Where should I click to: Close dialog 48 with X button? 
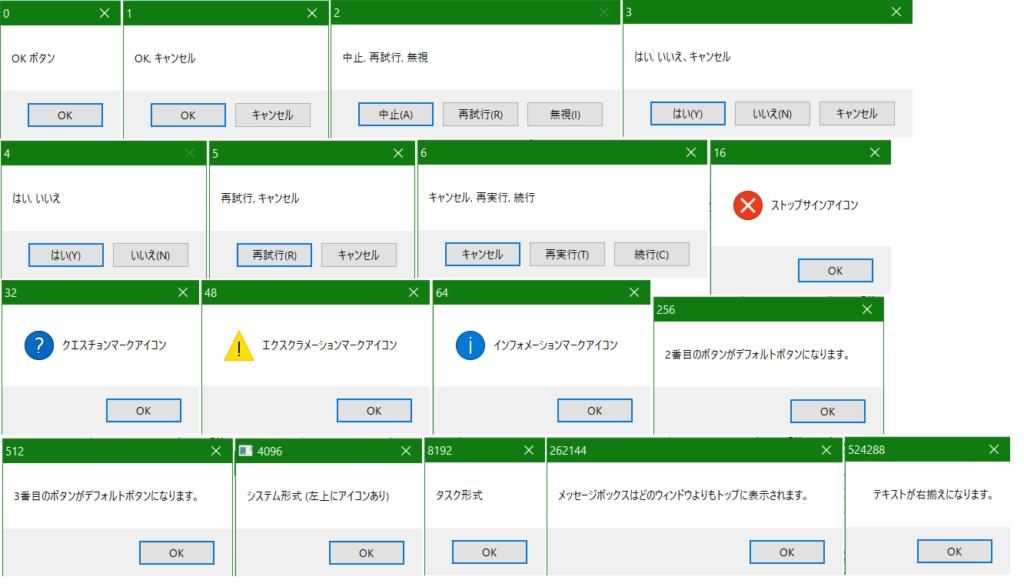point(413,293)
